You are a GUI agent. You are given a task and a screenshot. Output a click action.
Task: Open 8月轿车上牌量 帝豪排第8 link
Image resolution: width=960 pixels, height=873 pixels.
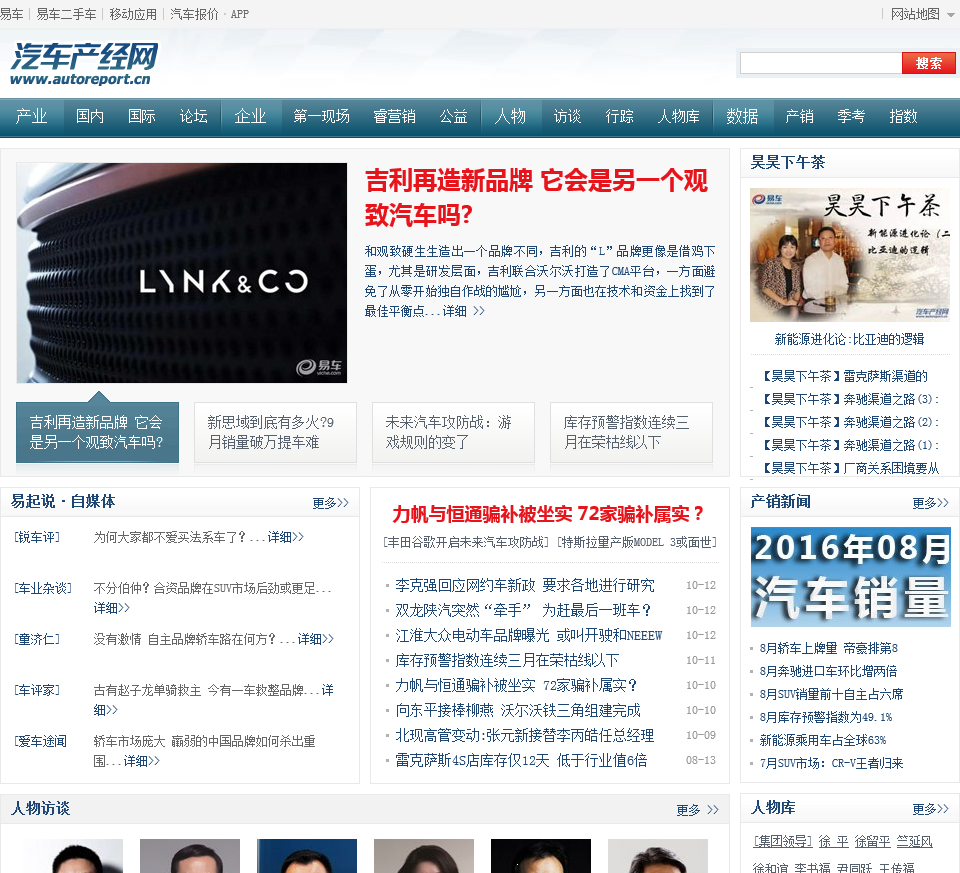tap(829, 648)
